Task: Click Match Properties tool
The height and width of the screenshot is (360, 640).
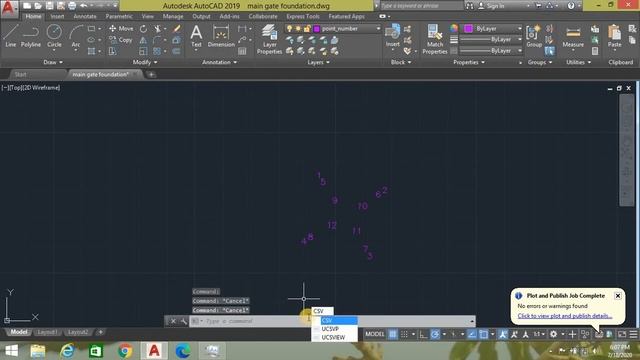Action: click(435, 39)
